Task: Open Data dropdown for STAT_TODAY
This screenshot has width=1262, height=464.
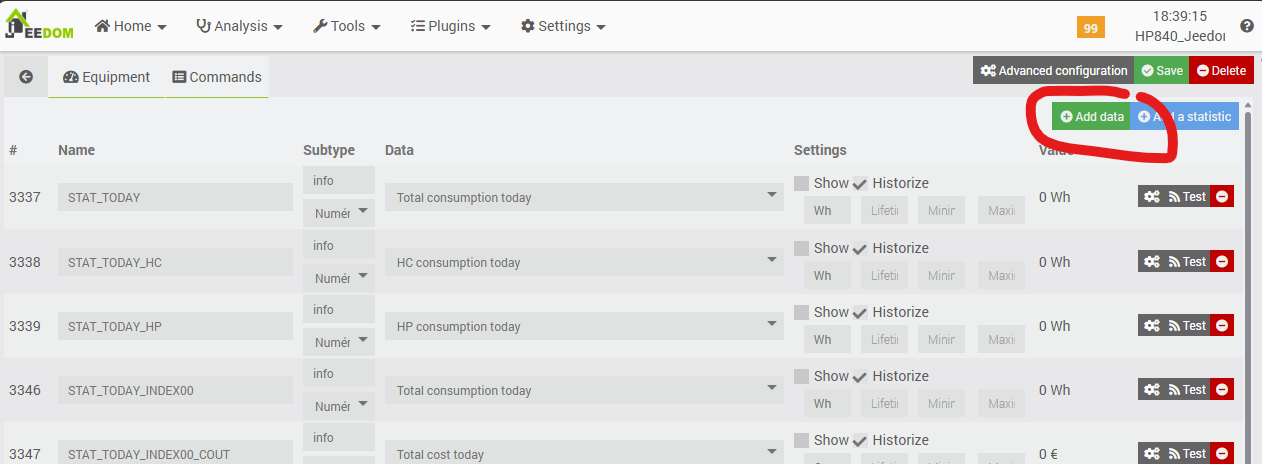Action: [583, 197]
